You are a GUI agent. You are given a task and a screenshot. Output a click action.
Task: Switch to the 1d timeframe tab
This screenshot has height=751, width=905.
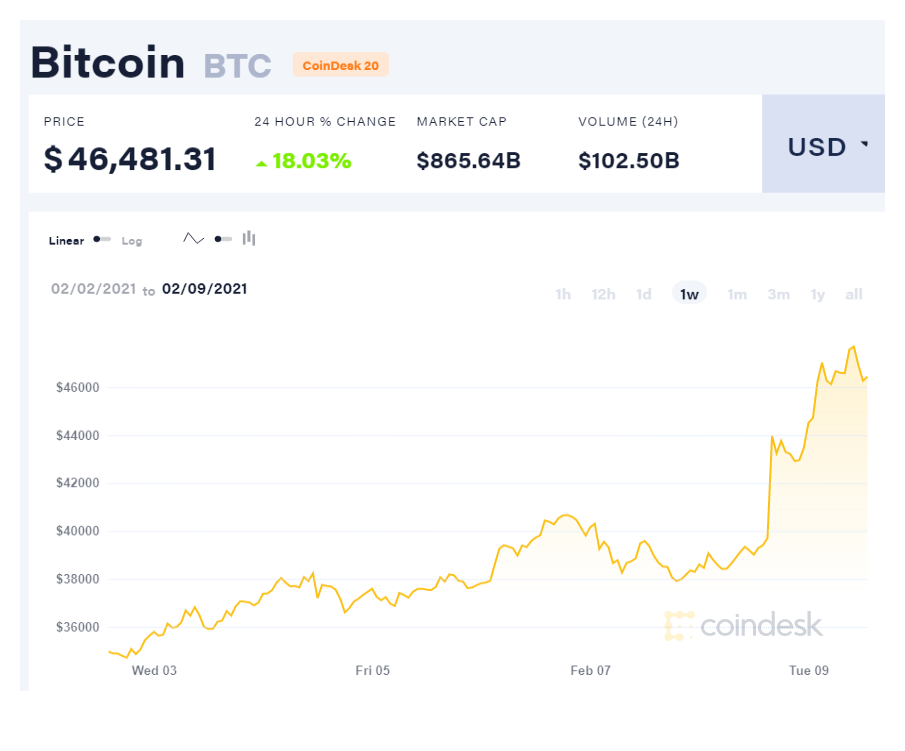(x=643, y=294)
